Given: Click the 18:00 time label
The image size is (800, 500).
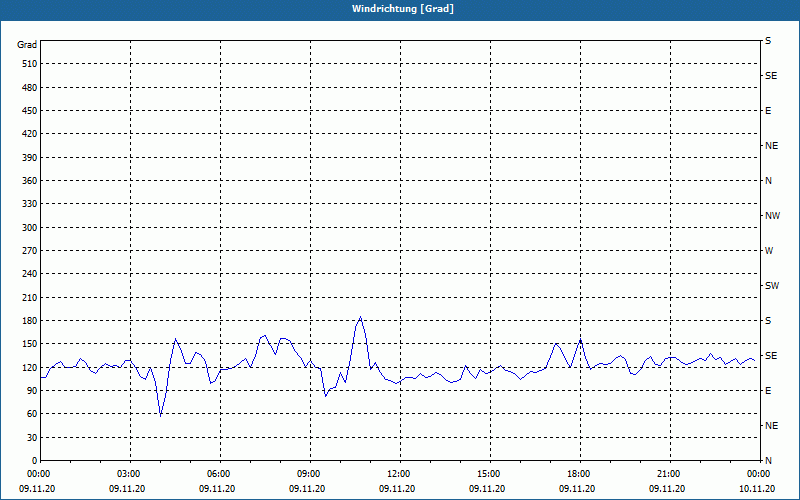Looking at the screenshot, I should 577,474.
